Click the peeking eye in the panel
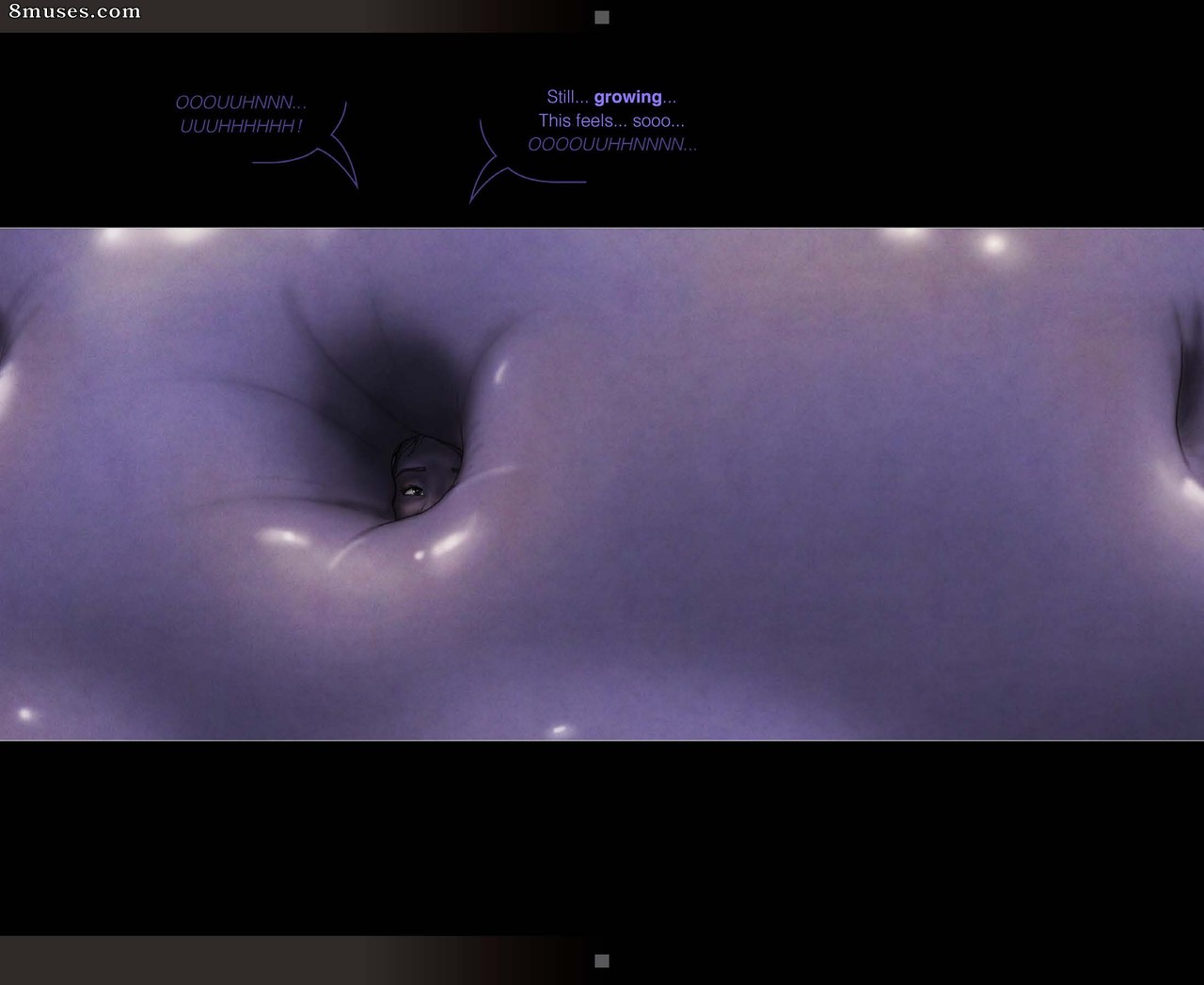 [x=412, y=490]
